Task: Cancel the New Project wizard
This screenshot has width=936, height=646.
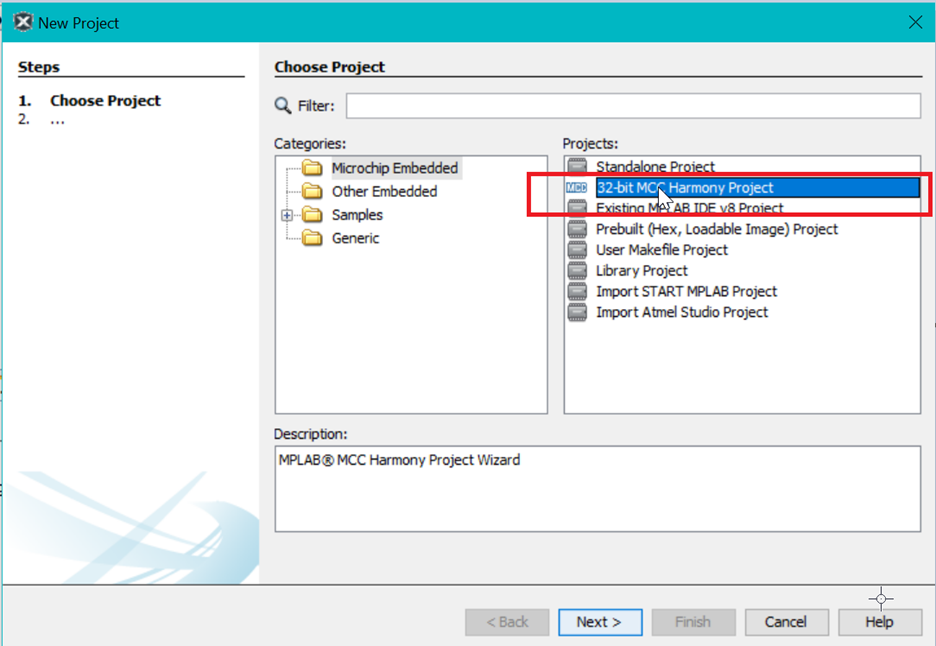Action: (785, 621)
